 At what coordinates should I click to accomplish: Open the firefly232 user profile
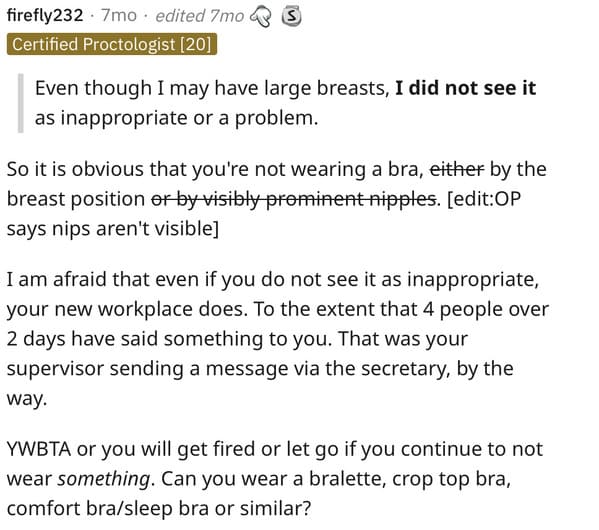pos(45,16)
